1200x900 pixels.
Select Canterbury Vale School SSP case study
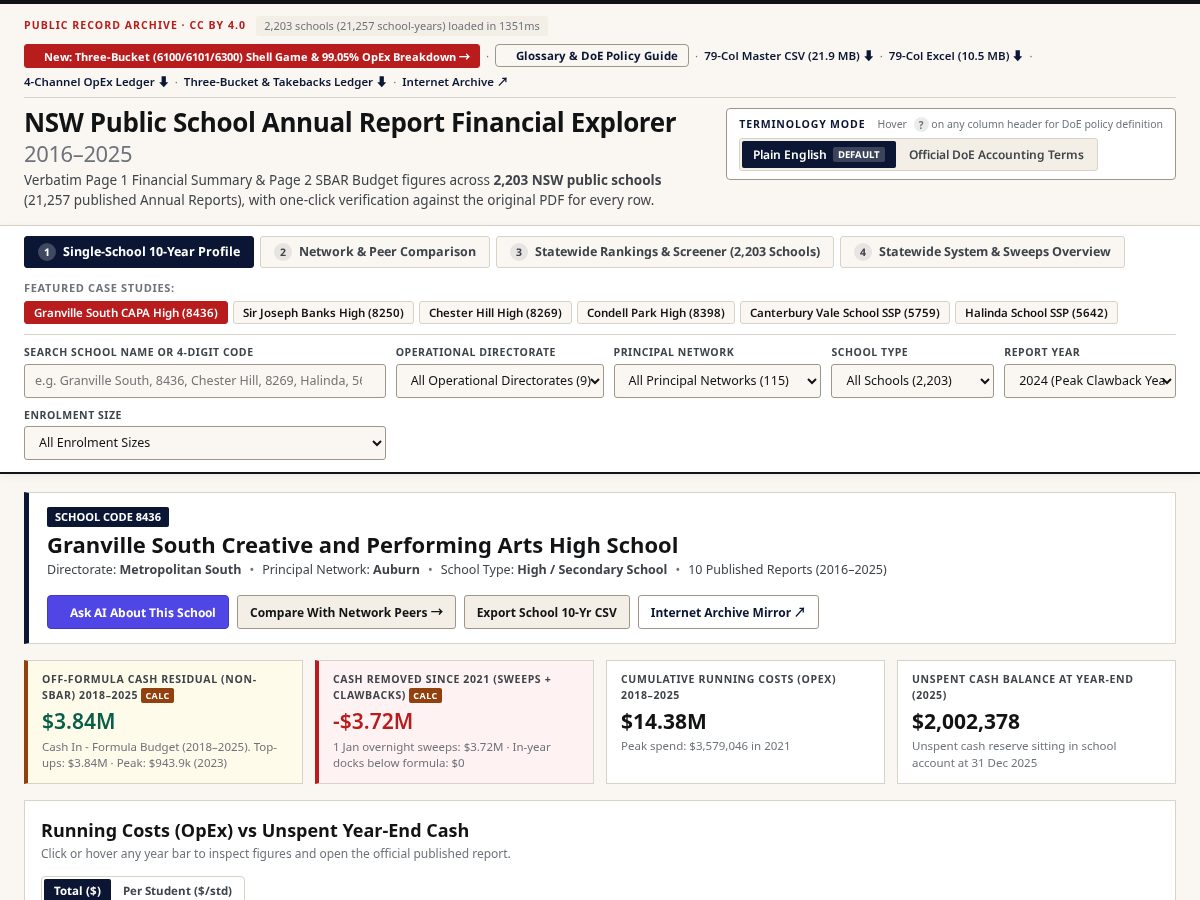[845, 313]
